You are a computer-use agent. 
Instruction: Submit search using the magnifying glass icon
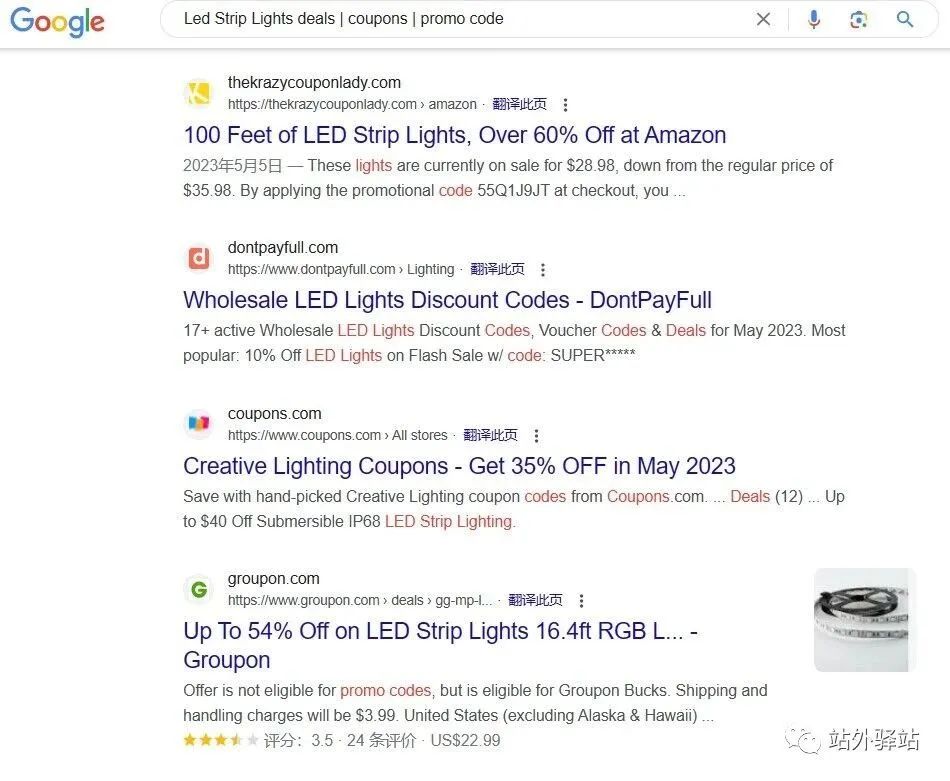[x=905, y=19]
